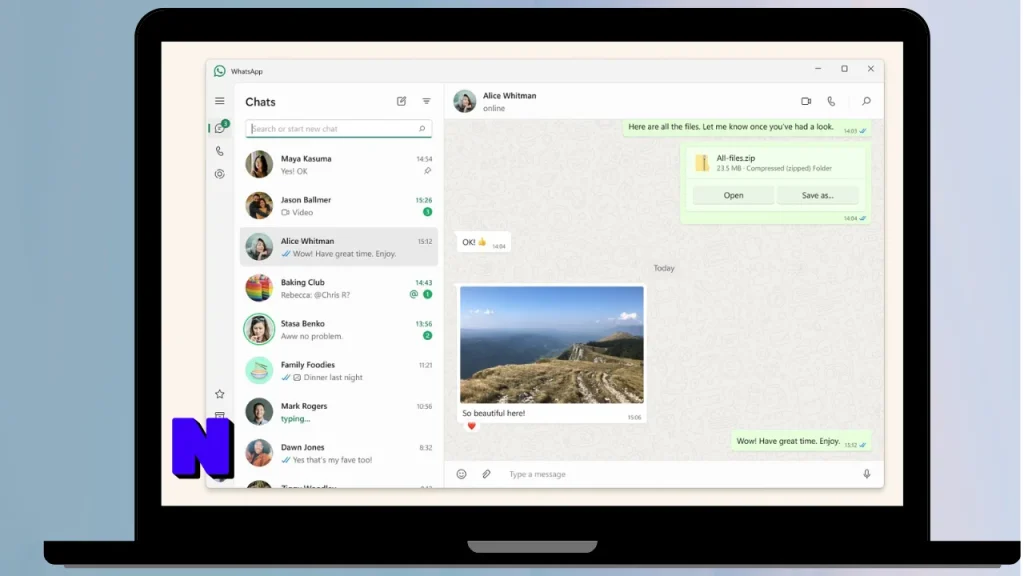
Task: Open the hamburger menu in the sidebar
Action: pos(219,101)
